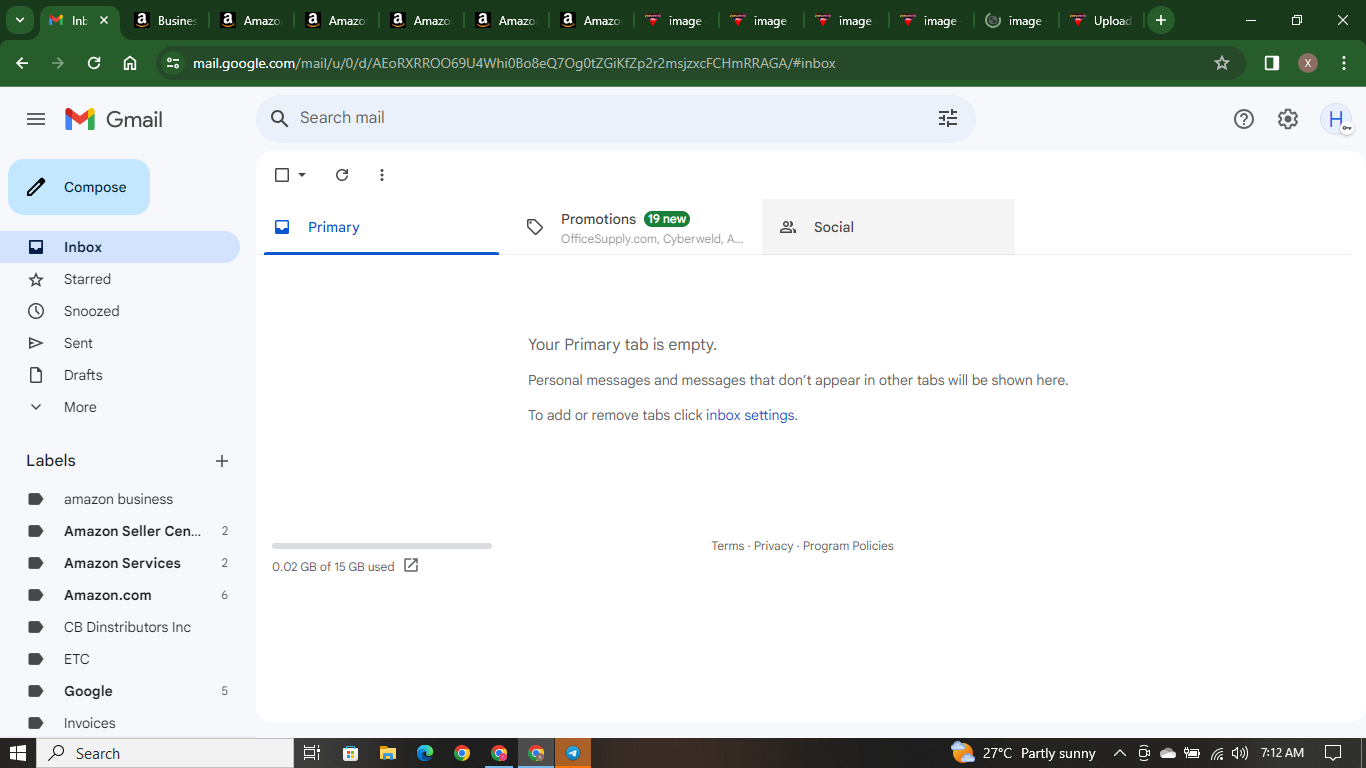The height and width of the screenshot is (768, 1366).
Task: Switch to Business browser tab
Action: 165,20
